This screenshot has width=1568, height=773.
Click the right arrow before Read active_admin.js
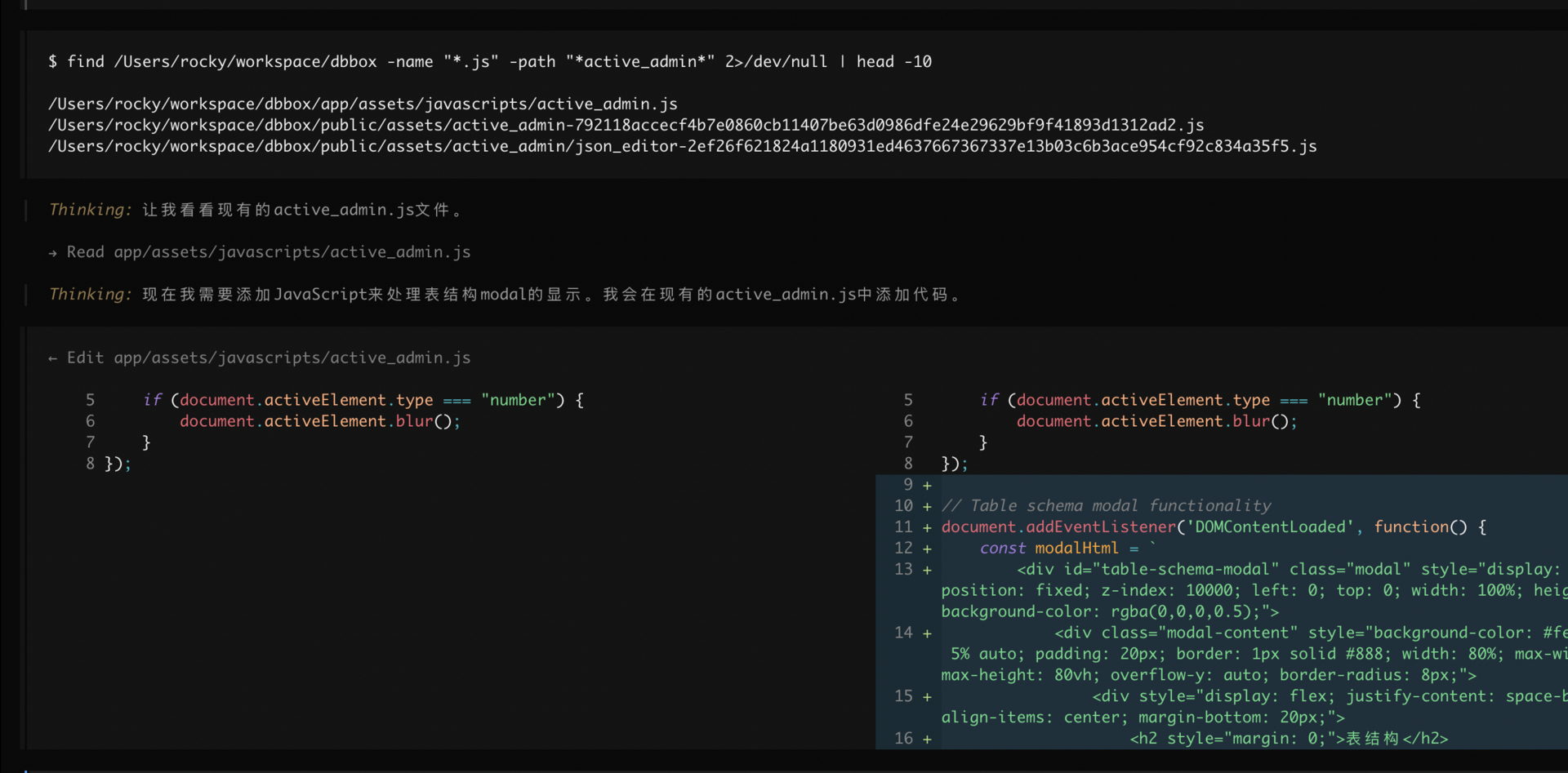pyautogui.click(x=53, y=253)
